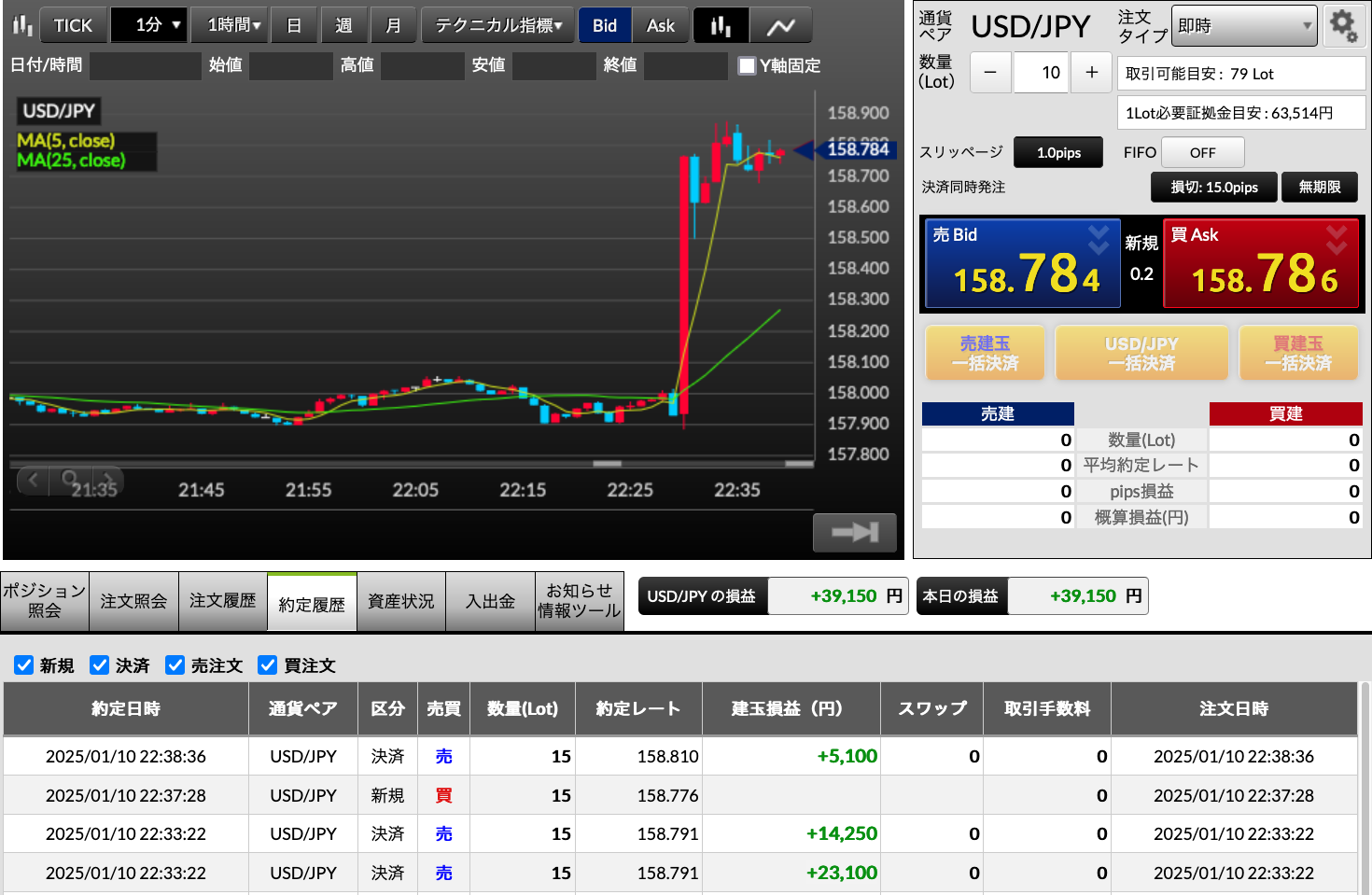Open the ポジション照会 tab
The image size is (1372, 895).
click(45, 601)
